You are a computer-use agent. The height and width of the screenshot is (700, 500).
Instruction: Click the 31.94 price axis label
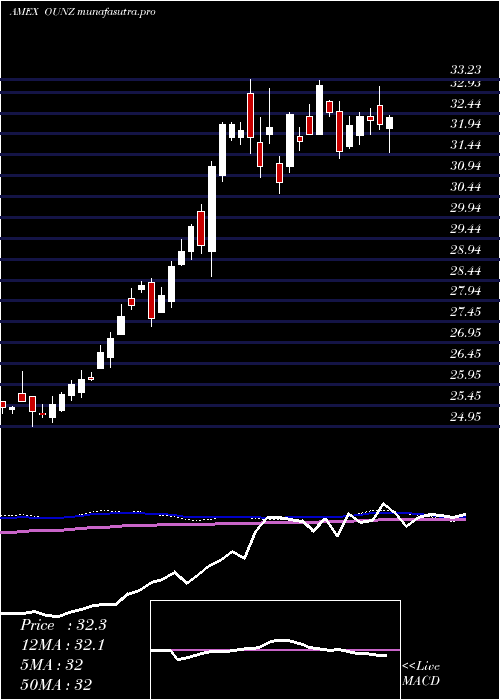(x=466, y=124)
